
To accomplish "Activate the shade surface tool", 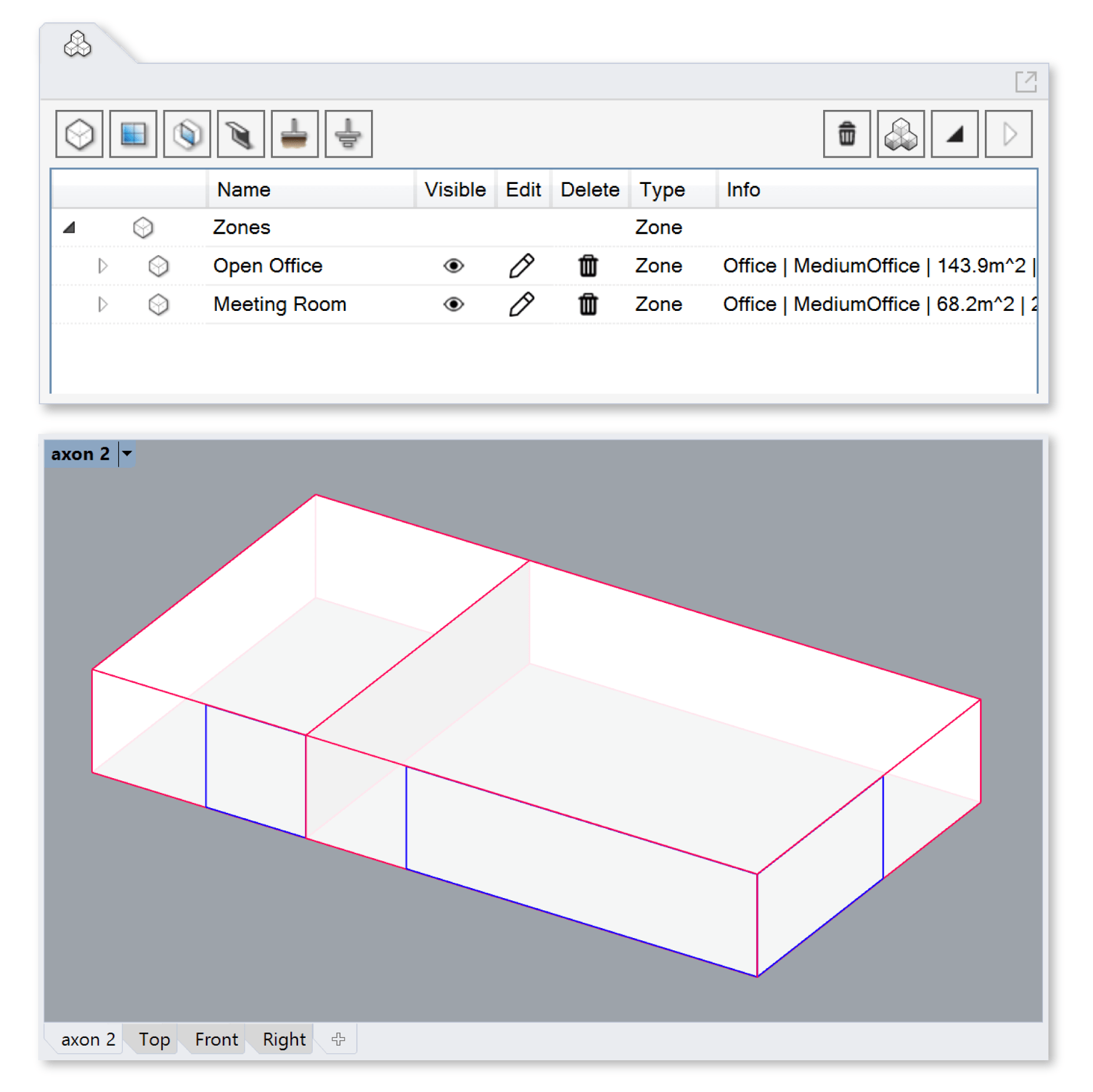I will (x=240, y=134).
